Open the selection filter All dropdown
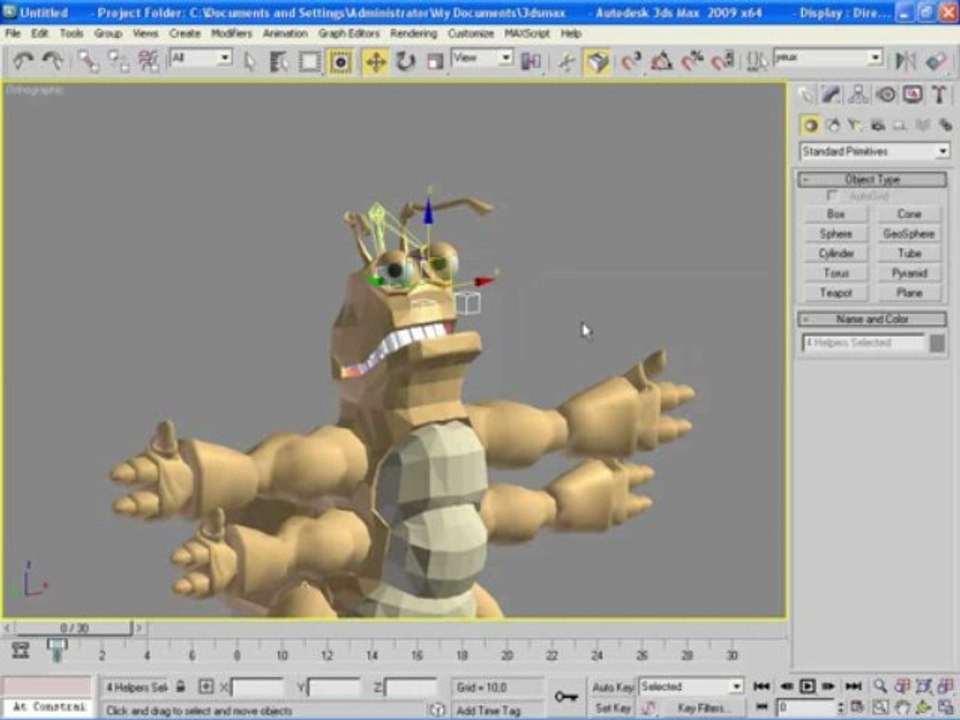 (201, 58)
